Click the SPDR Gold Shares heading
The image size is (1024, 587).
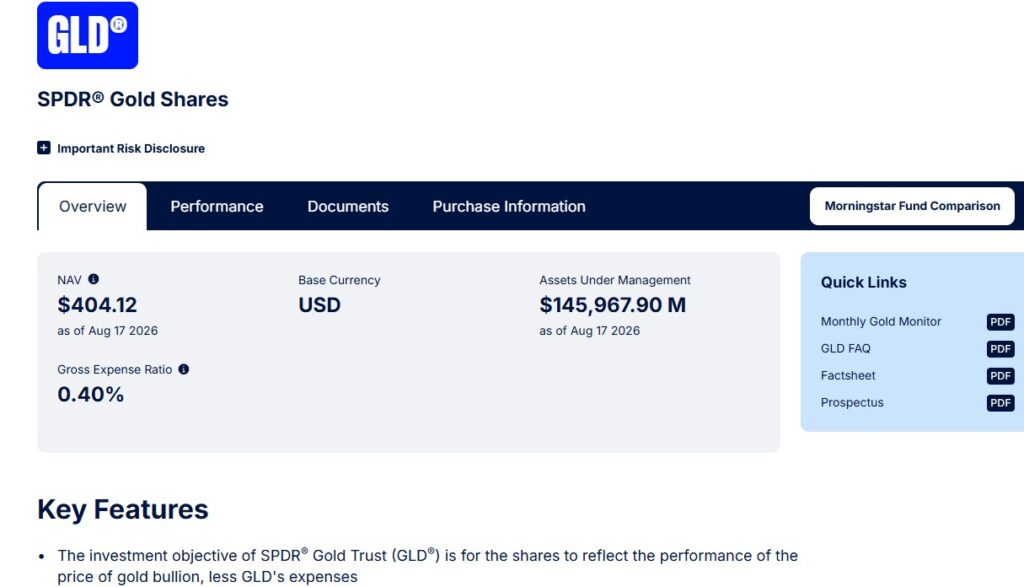coord(133,99)
